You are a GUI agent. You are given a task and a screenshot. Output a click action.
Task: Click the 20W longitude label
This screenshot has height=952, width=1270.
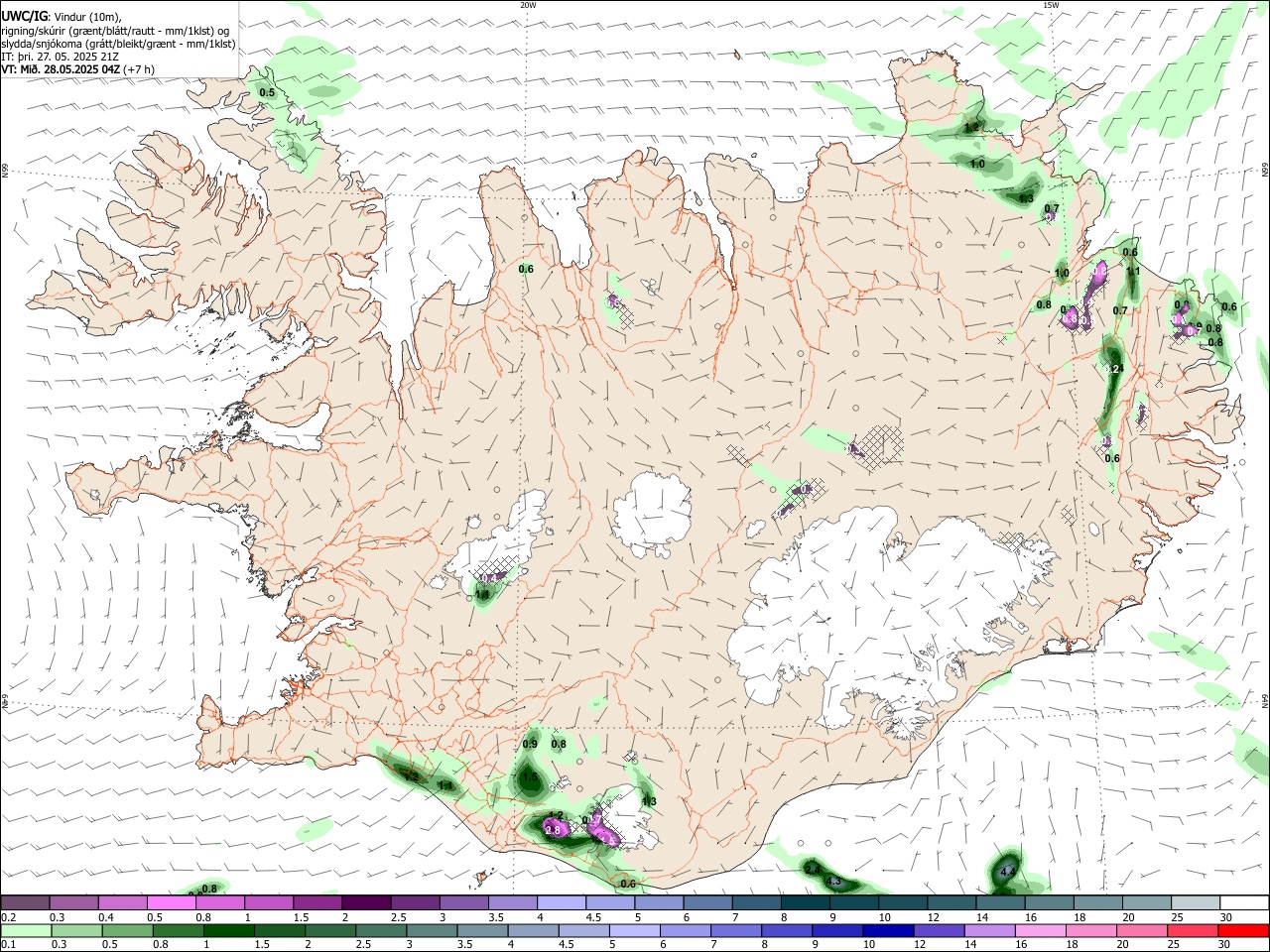tap(528, 5)
